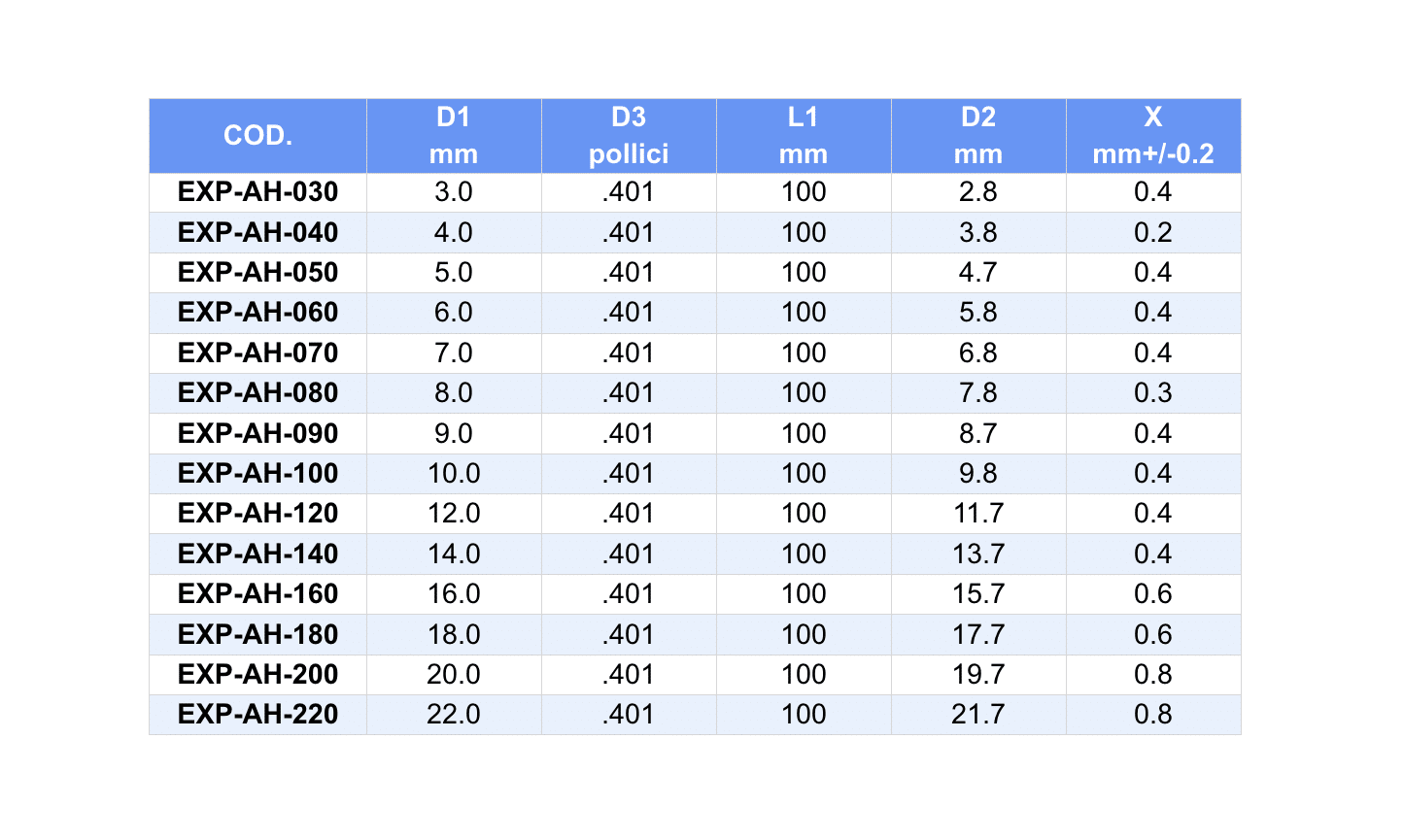Select the D2 value 19.7 cell
The width and height of the screenshot is (1404, 840).
pos(978,675)
